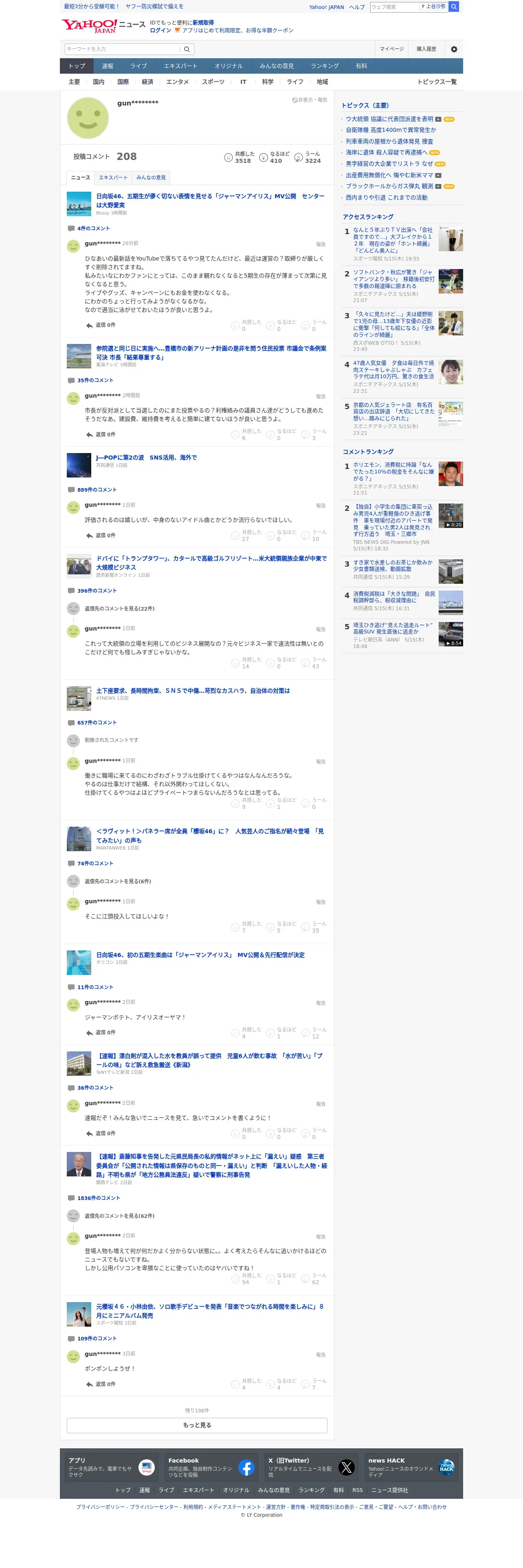Open the news HACK icon in footer

446,1467
